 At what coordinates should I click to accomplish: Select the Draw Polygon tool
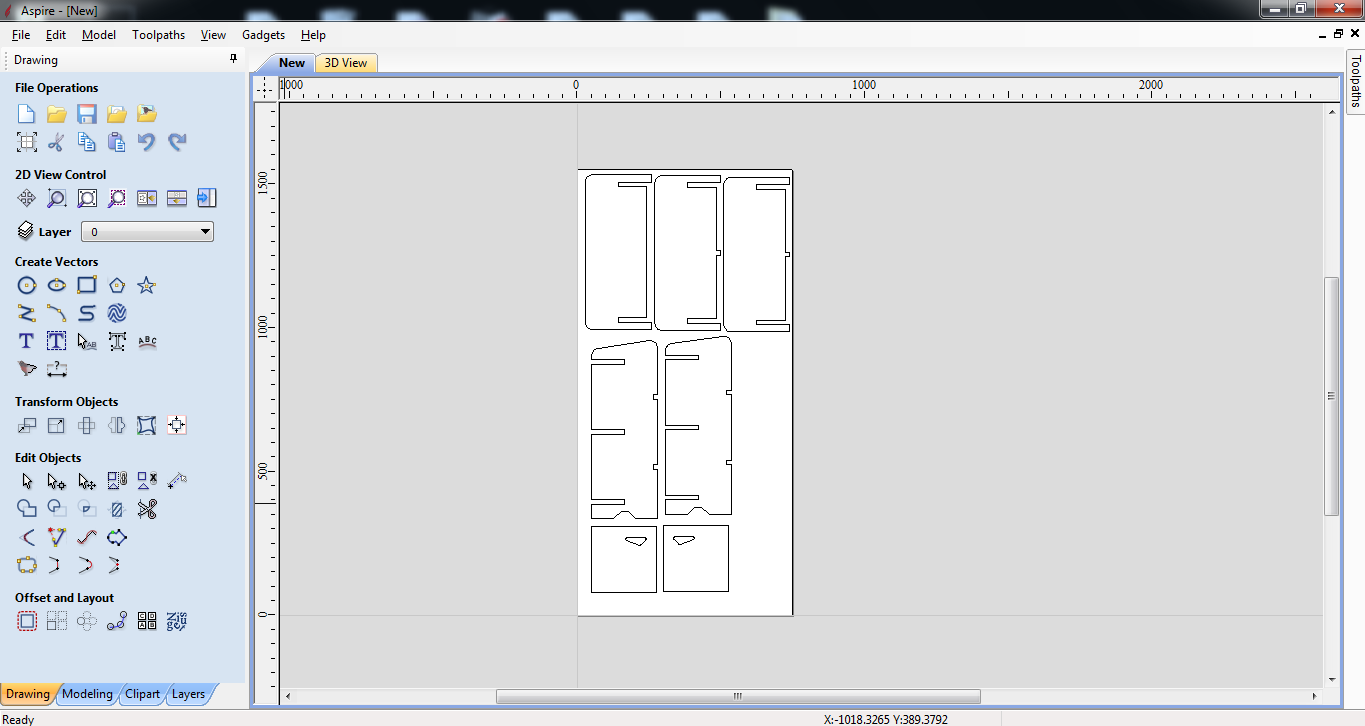coord(117,285)
